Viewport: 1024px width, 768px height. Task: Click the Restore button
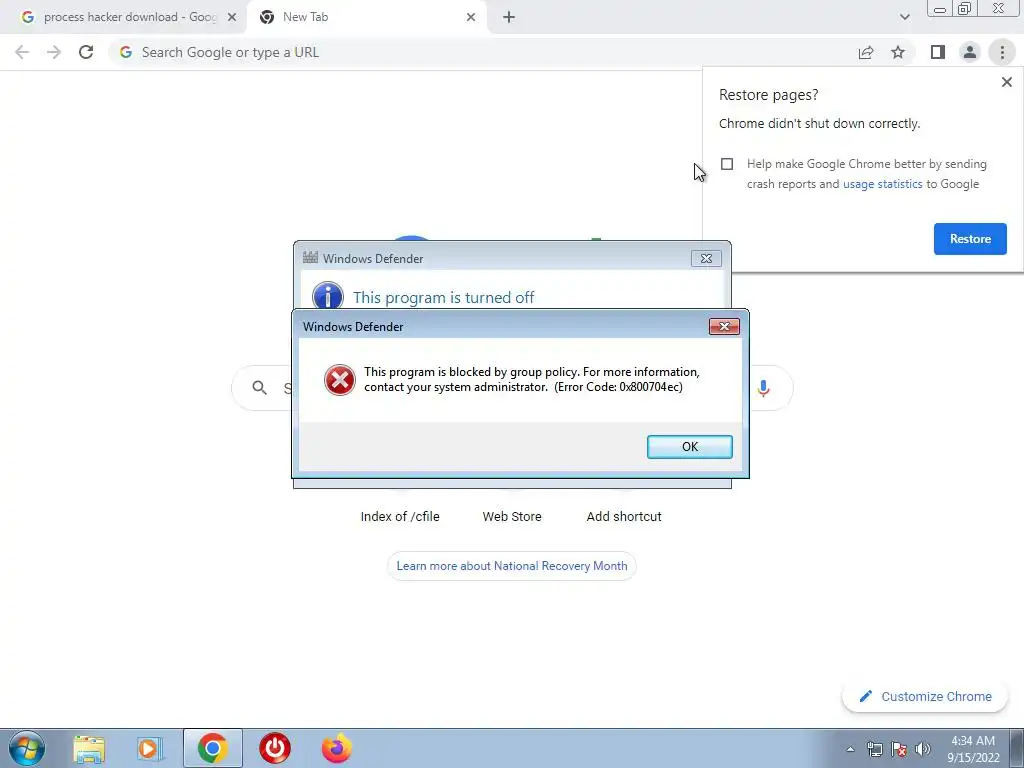pos(970,239)
